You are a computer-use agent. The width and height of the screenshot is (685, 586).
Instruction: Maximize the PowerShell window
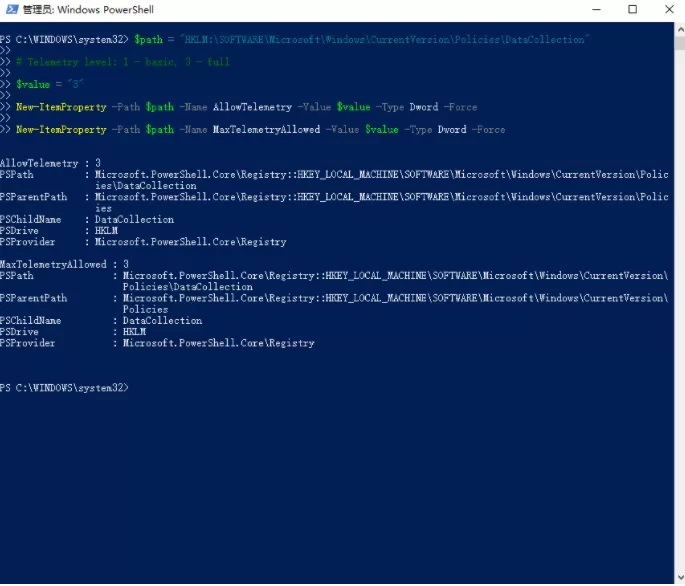tap(632, 9)
